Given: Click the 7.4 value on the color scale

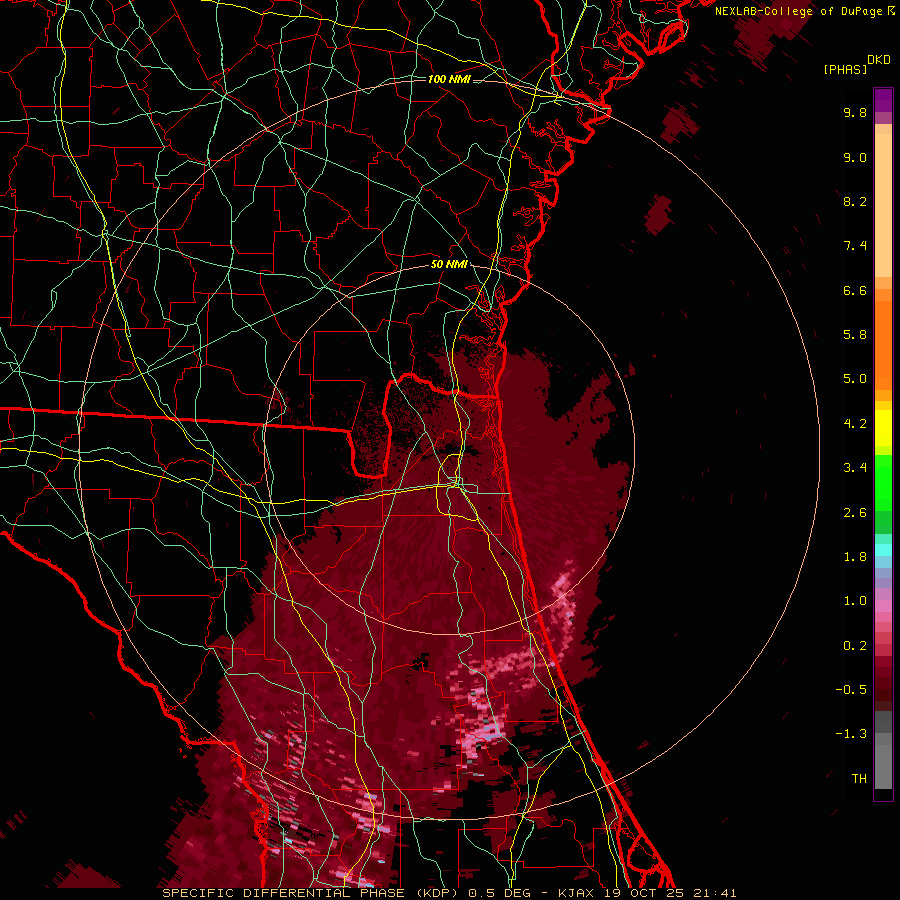Looking at the screenshot, I should 855,246.
